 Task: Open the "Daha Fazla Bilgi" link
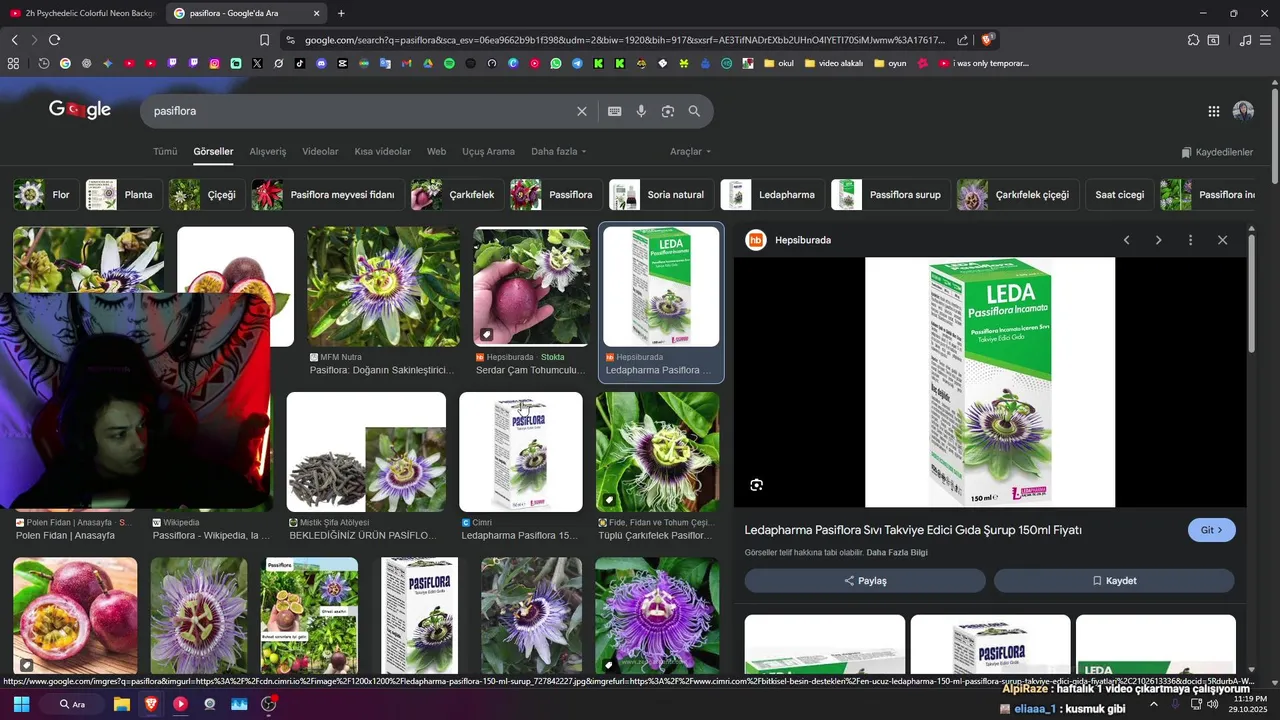(897, 553)
